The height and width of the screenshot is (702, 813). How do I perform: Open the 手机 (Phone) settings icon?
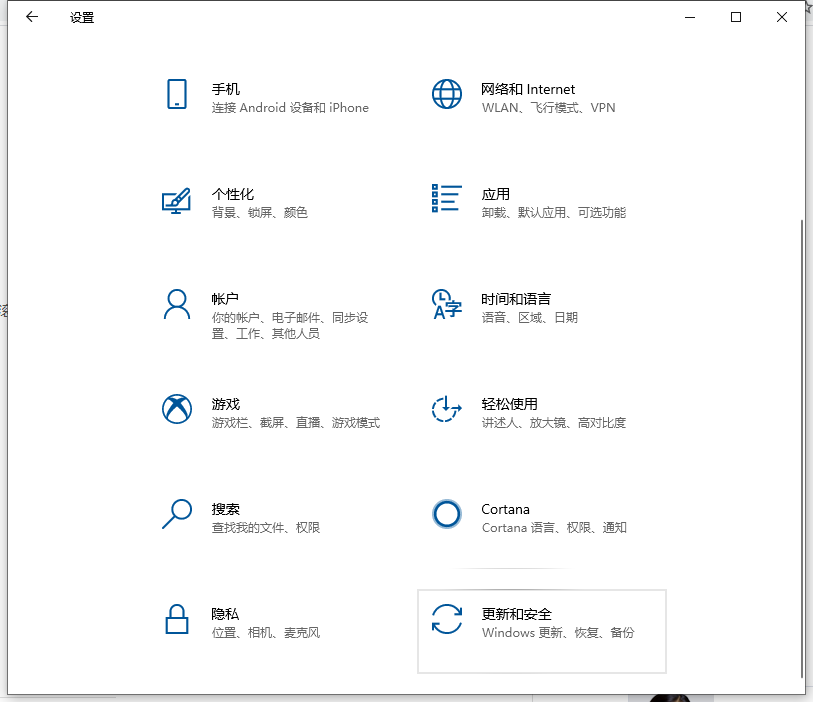click(177, 94)
